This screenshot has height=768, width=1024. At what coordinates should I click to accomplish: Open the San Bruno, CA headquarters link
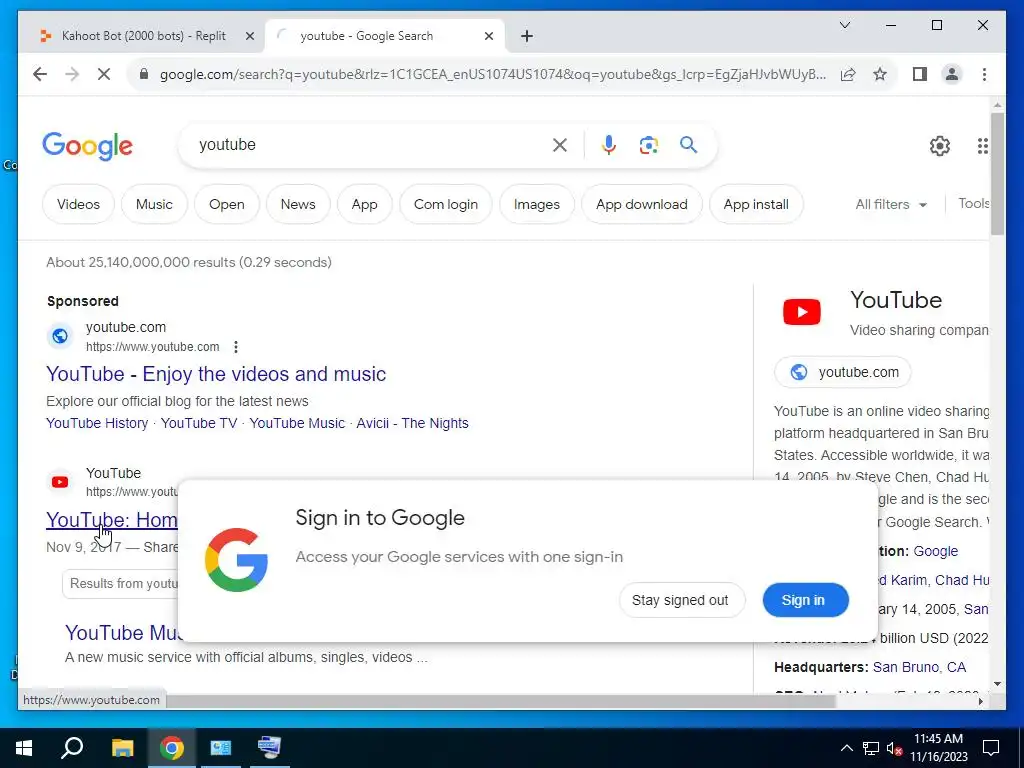919,667
